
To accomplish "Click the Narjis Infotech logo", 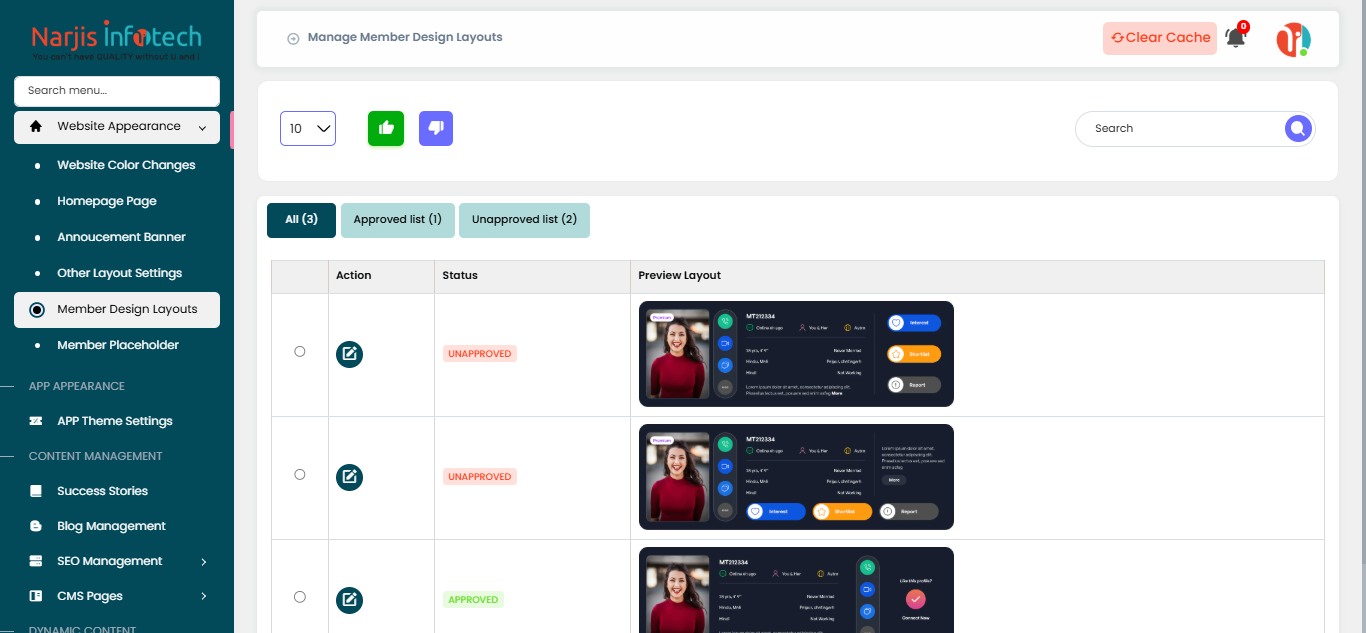I will click(x=116, y=40).
